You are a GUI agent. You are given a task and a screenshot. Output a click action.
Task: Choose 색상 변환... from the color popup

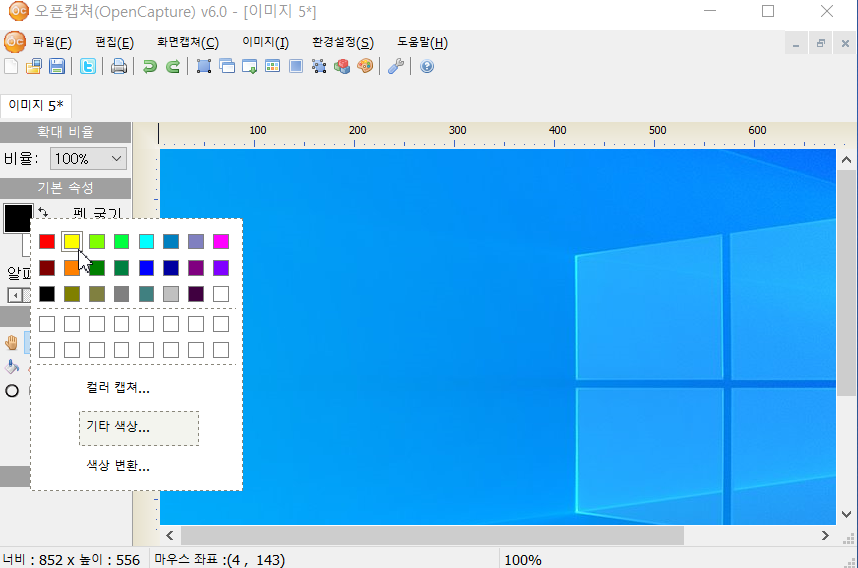tap(118, 466)
